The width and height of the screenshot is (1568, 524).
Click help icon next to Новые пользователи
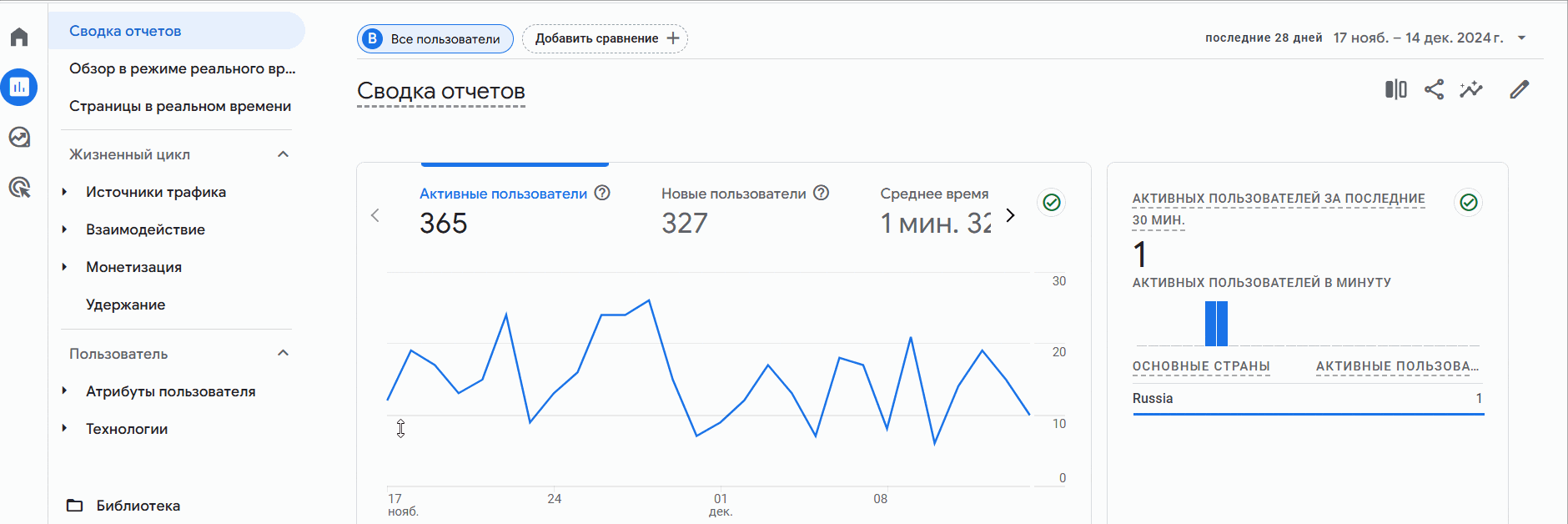coord(821,193)
